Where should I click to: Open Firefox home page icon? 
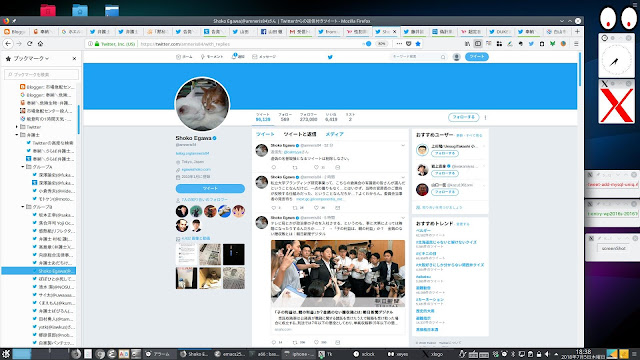tap(40, 44)
